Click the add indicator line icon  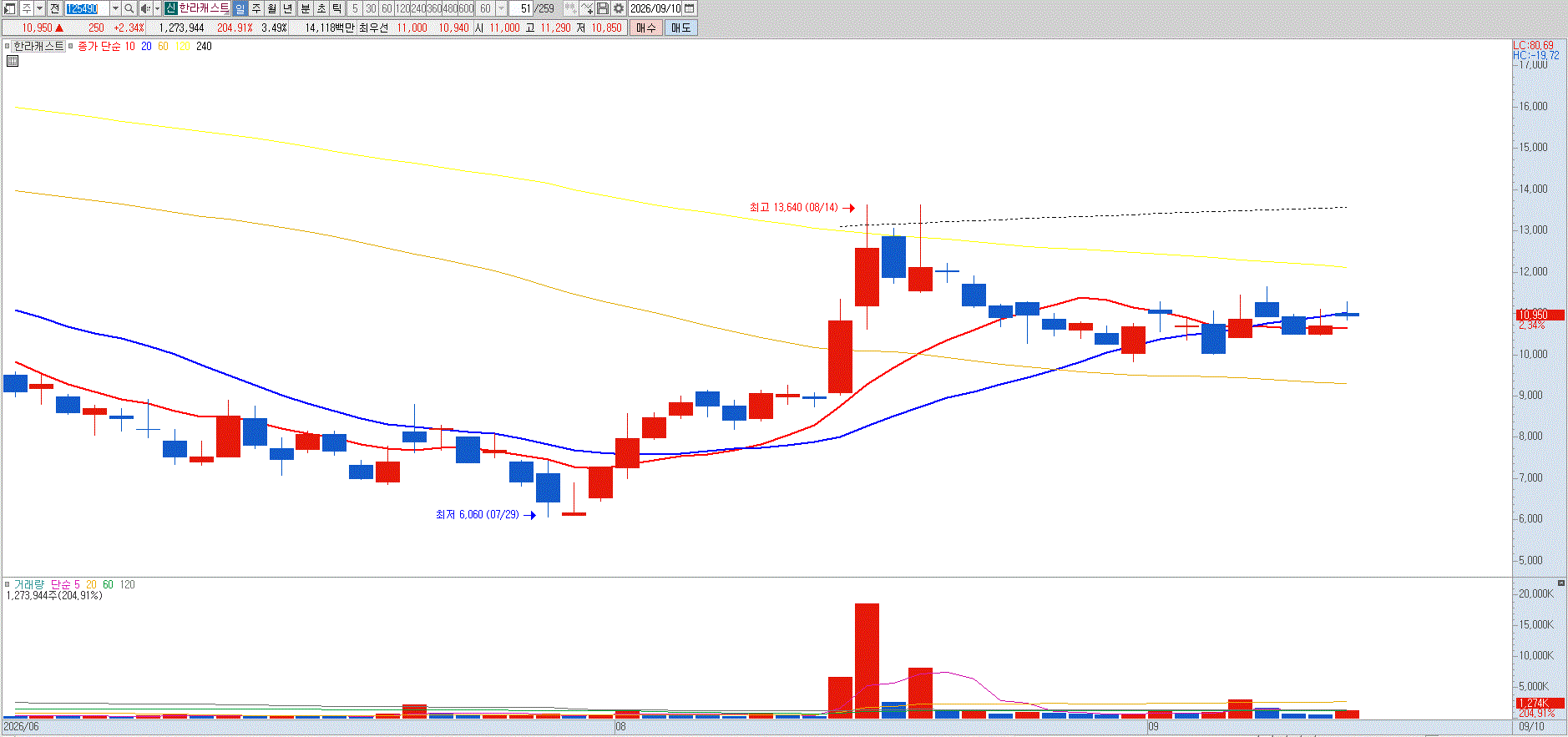coord(587,8)
